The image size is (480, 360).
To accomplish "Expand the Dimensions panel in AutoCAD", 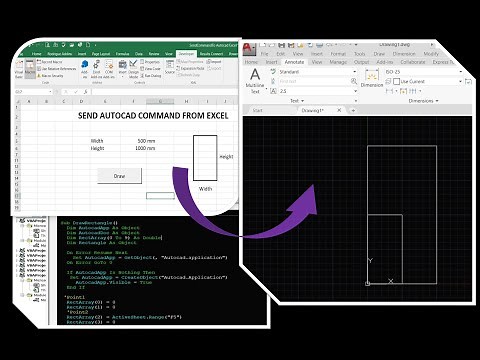I will [423, 101].
